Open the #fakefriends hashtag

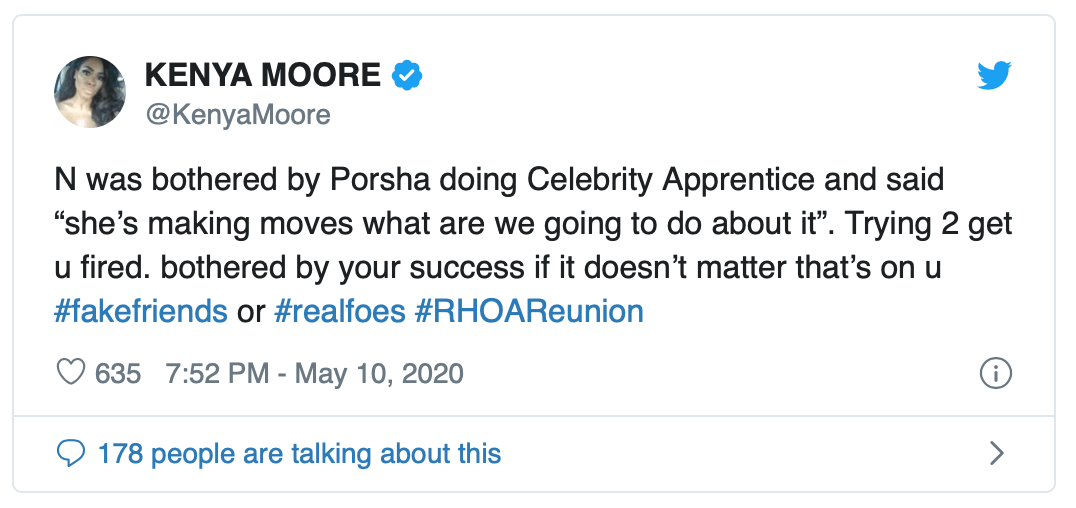[x=140, y=311]
